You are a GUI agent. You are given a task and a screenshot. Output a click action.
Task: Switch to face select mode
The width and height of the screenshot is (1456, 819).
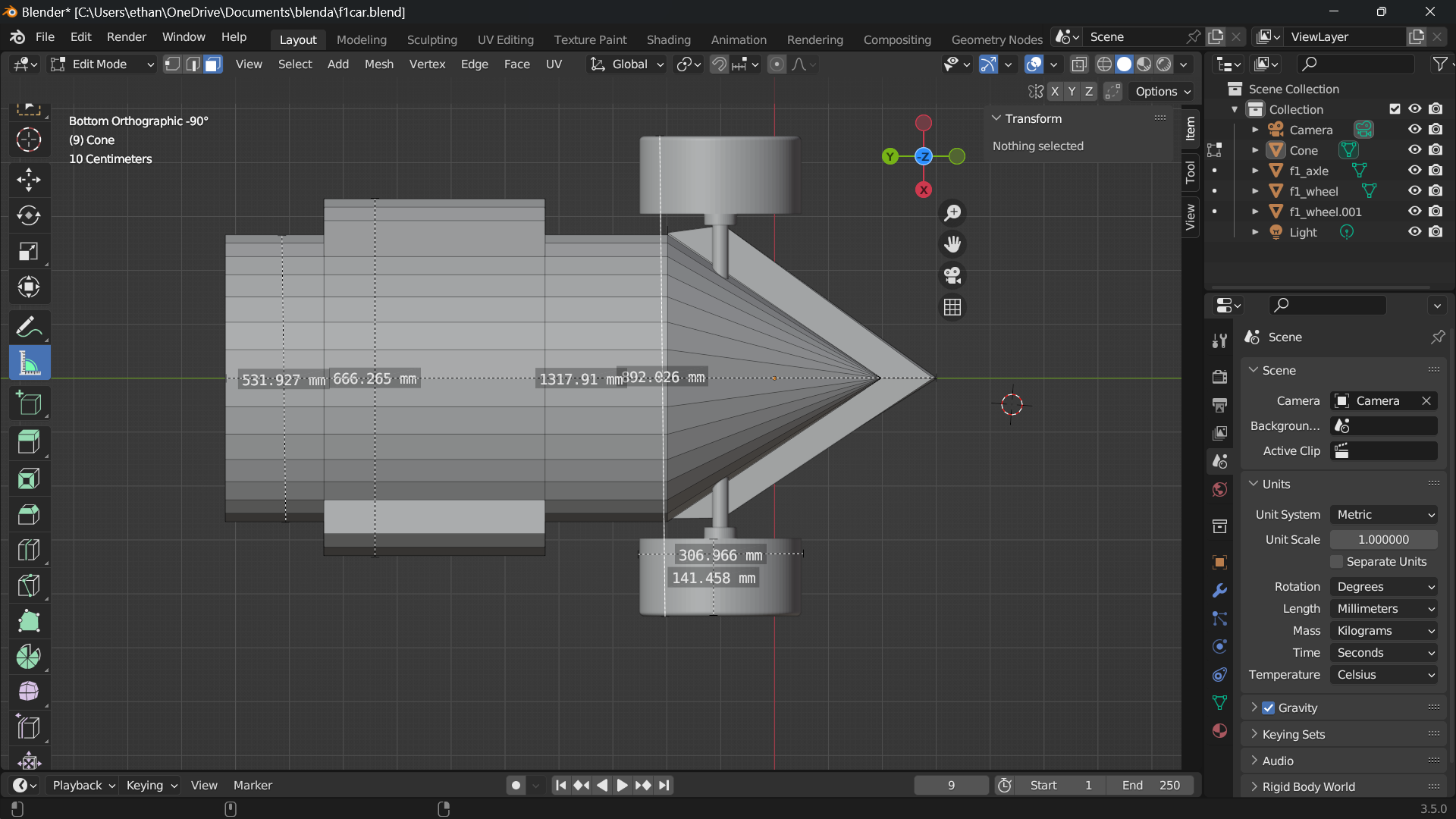213,64
